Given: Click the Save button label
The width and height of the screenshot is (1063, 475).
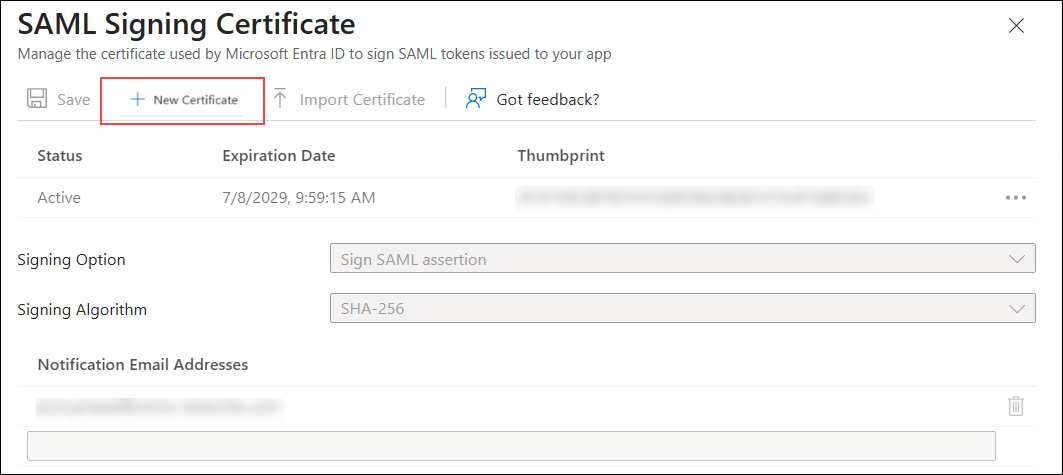Looking at the screenshot, I should coord(73,100).
